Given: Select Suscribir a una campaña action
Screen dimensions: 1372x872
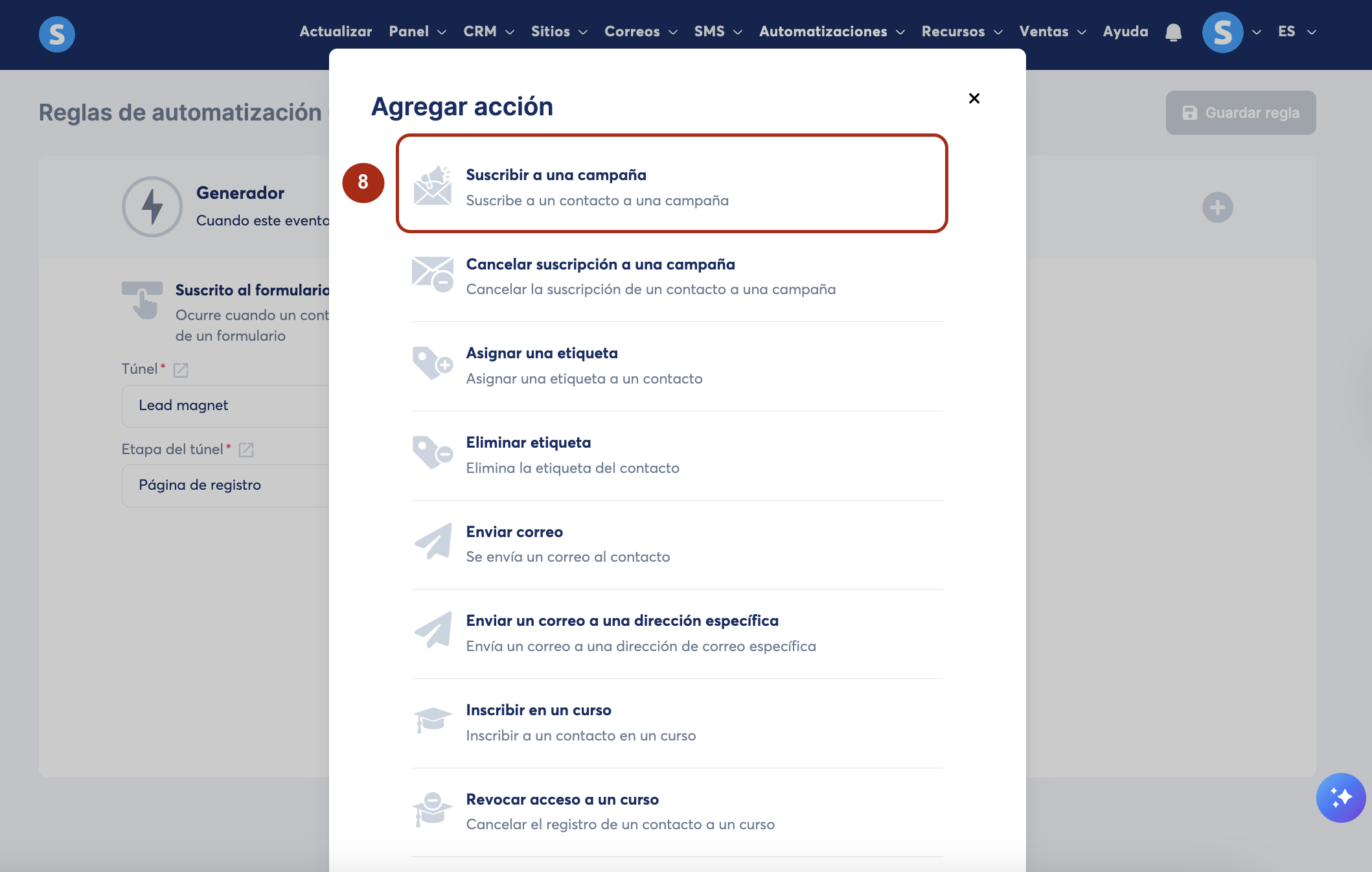Looking at the screenshot, I should [x=671, y=184].
